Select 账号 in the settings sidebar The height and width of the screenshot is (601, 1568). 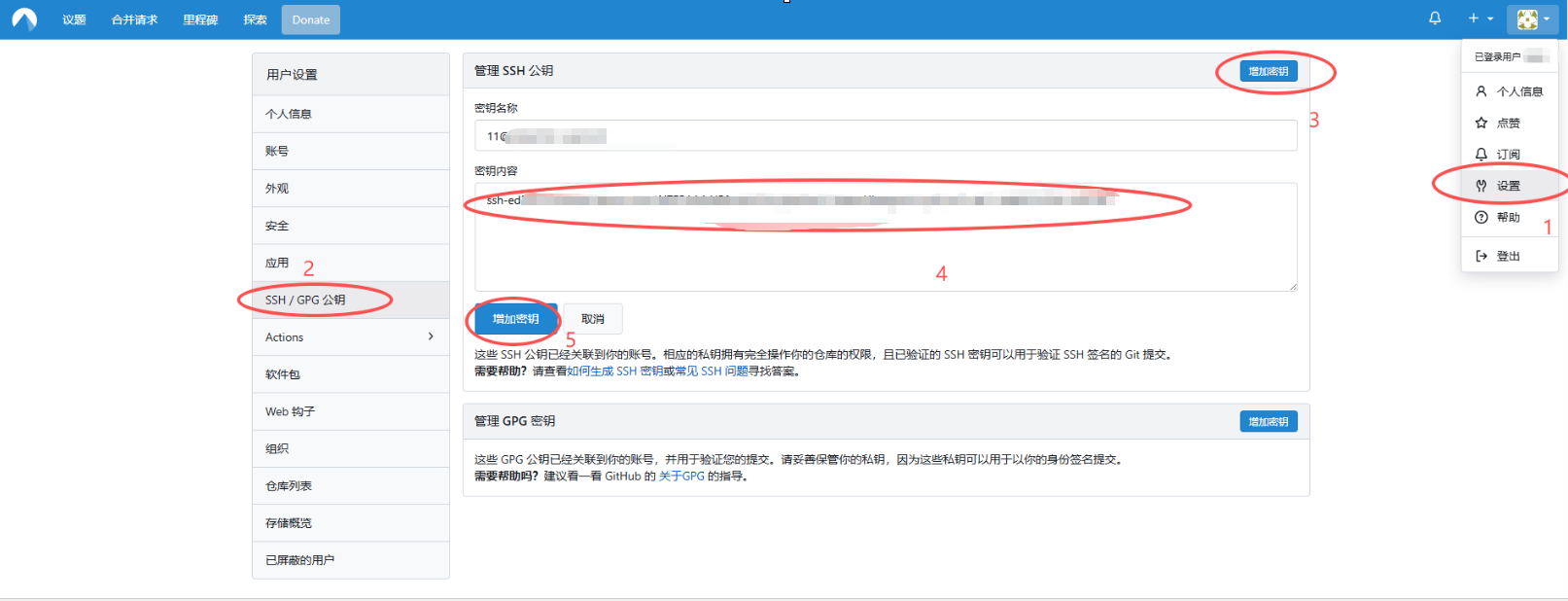(351, 151)
